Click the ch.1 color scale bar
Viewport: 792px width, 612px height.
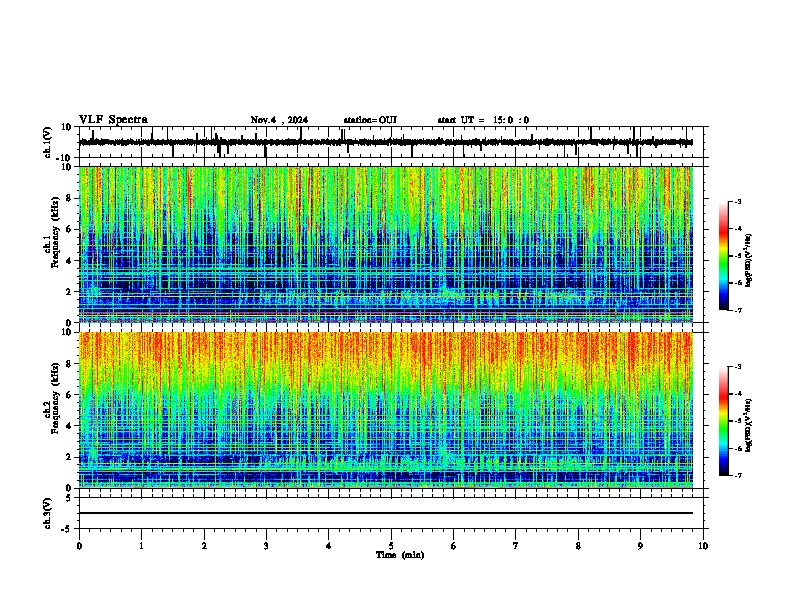point(723,256)
